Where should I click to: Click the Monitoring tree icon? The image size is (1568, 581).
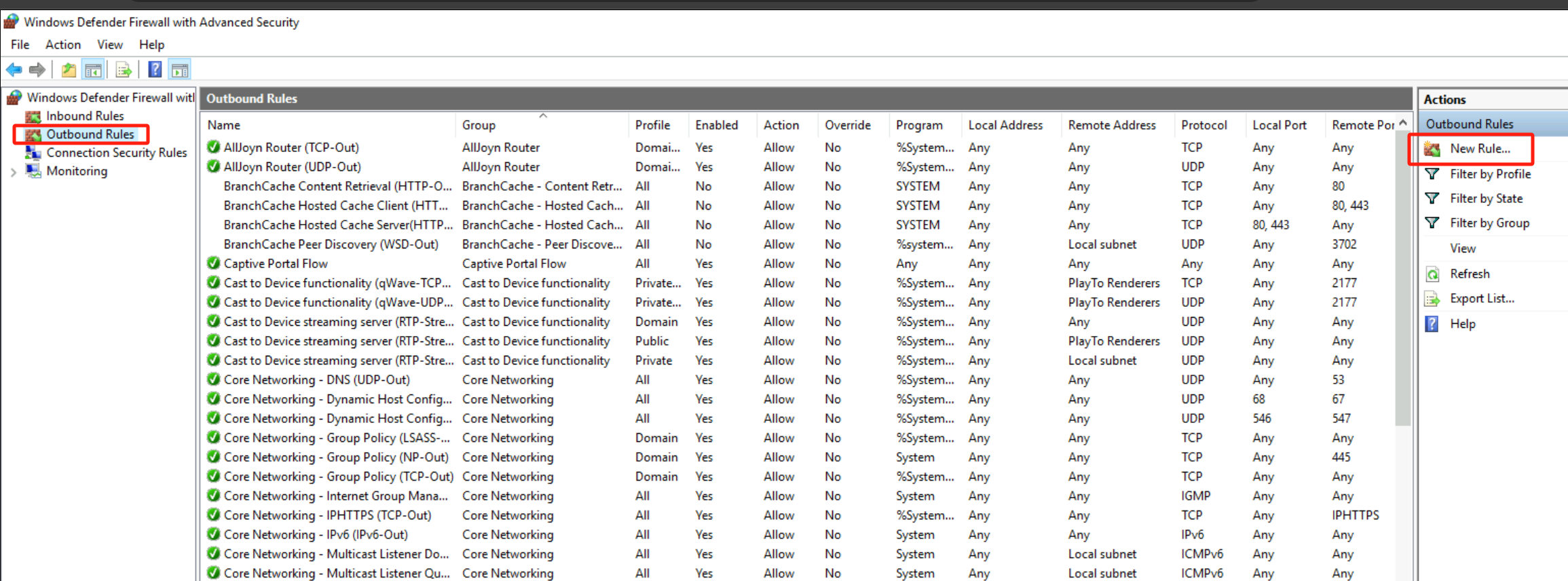coord(33,171)
